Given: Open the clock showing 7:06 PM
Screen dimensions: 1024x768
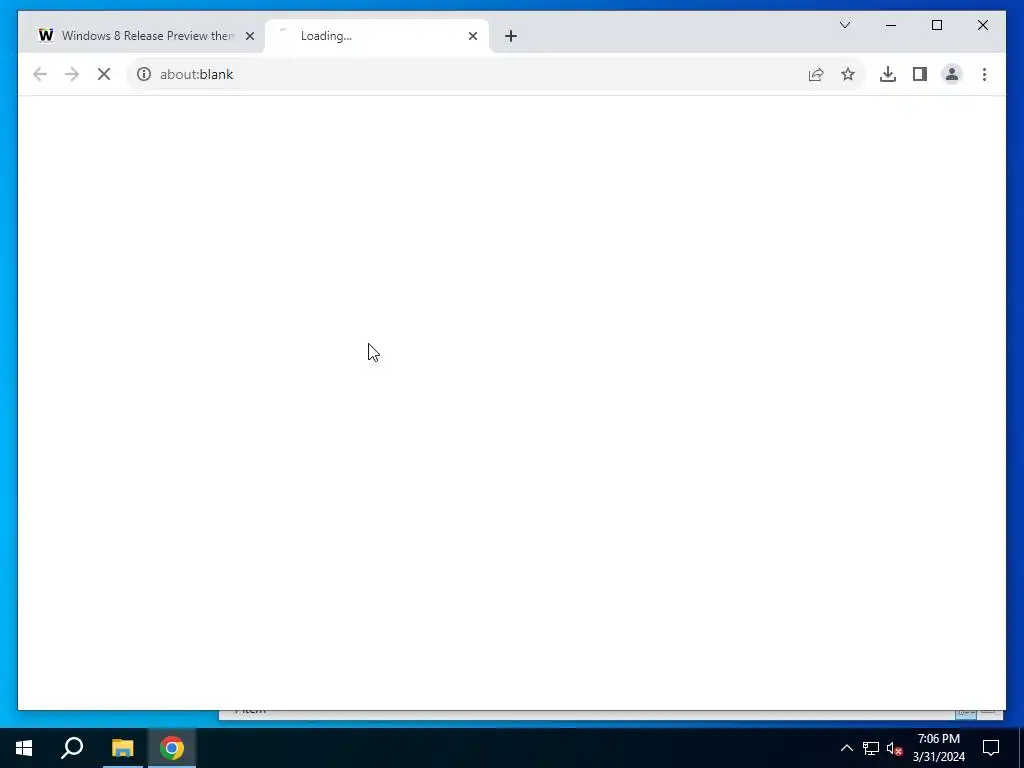Looking at the screenshot, I should pyautogui.click(x=938, y=748).
